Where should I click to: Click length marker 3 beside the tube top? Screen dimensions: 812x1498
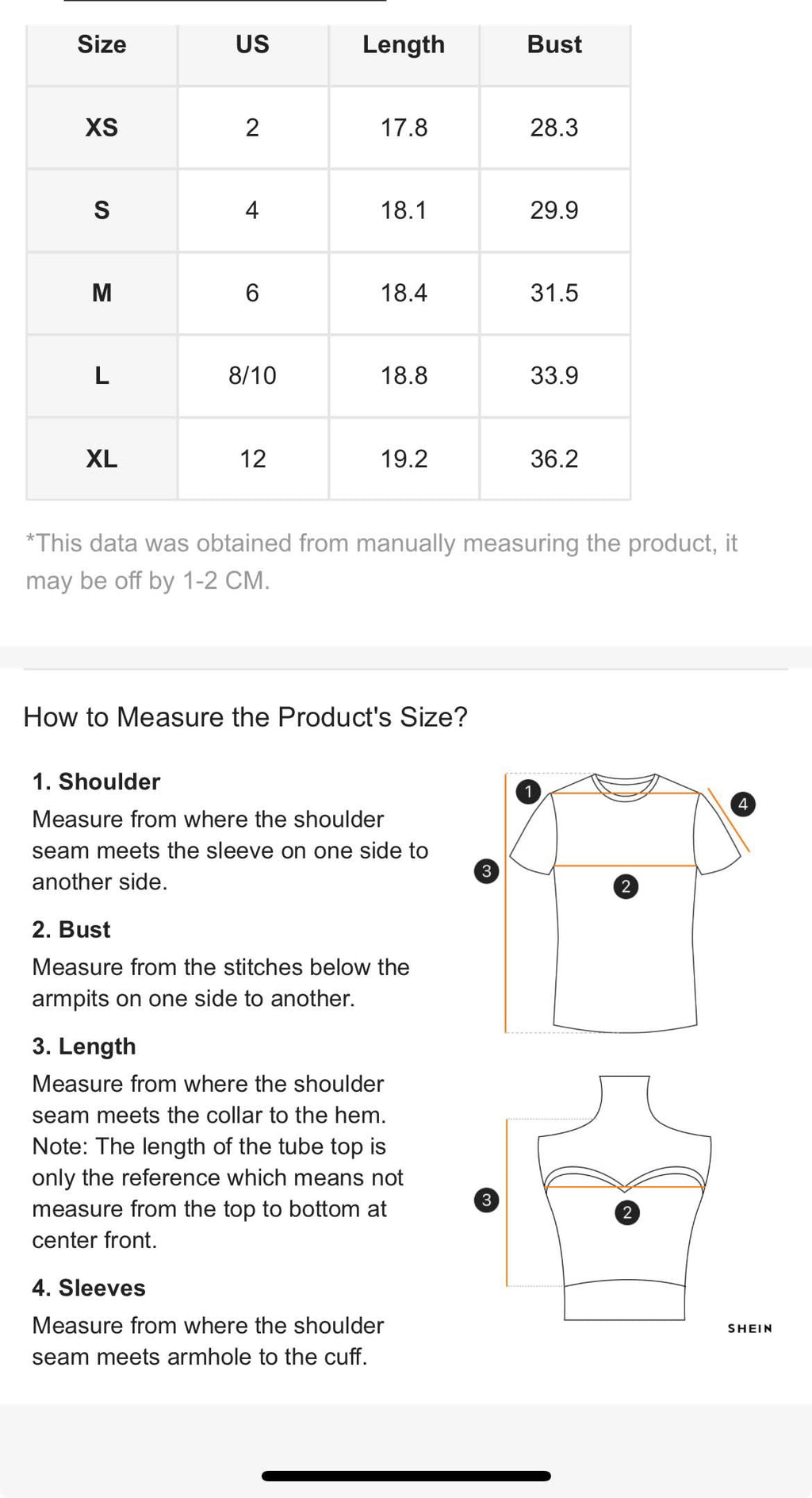point(487,1200)
